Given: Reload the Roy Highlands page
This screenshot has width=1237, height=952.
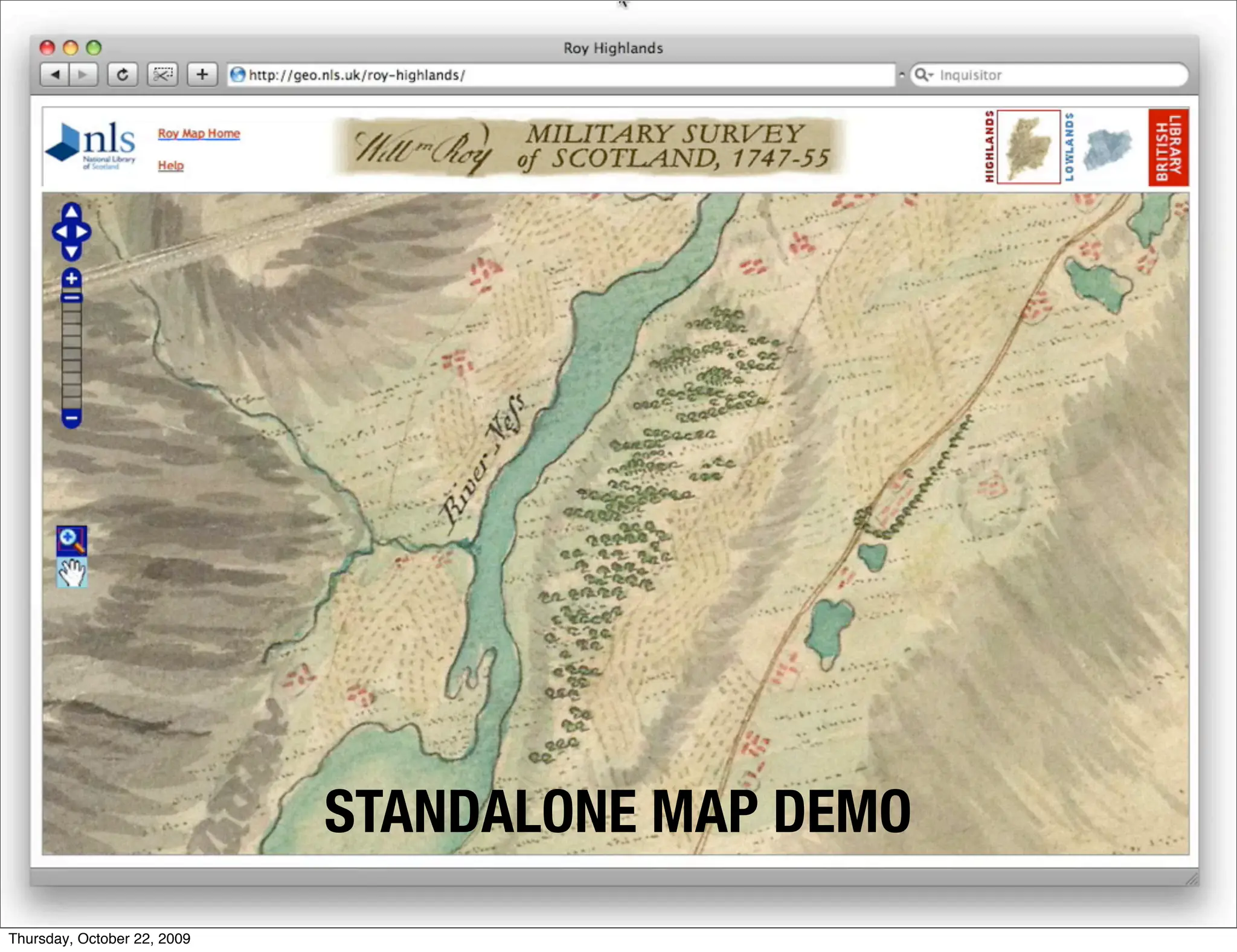Looking at the screenshot, I should point(123,75).
